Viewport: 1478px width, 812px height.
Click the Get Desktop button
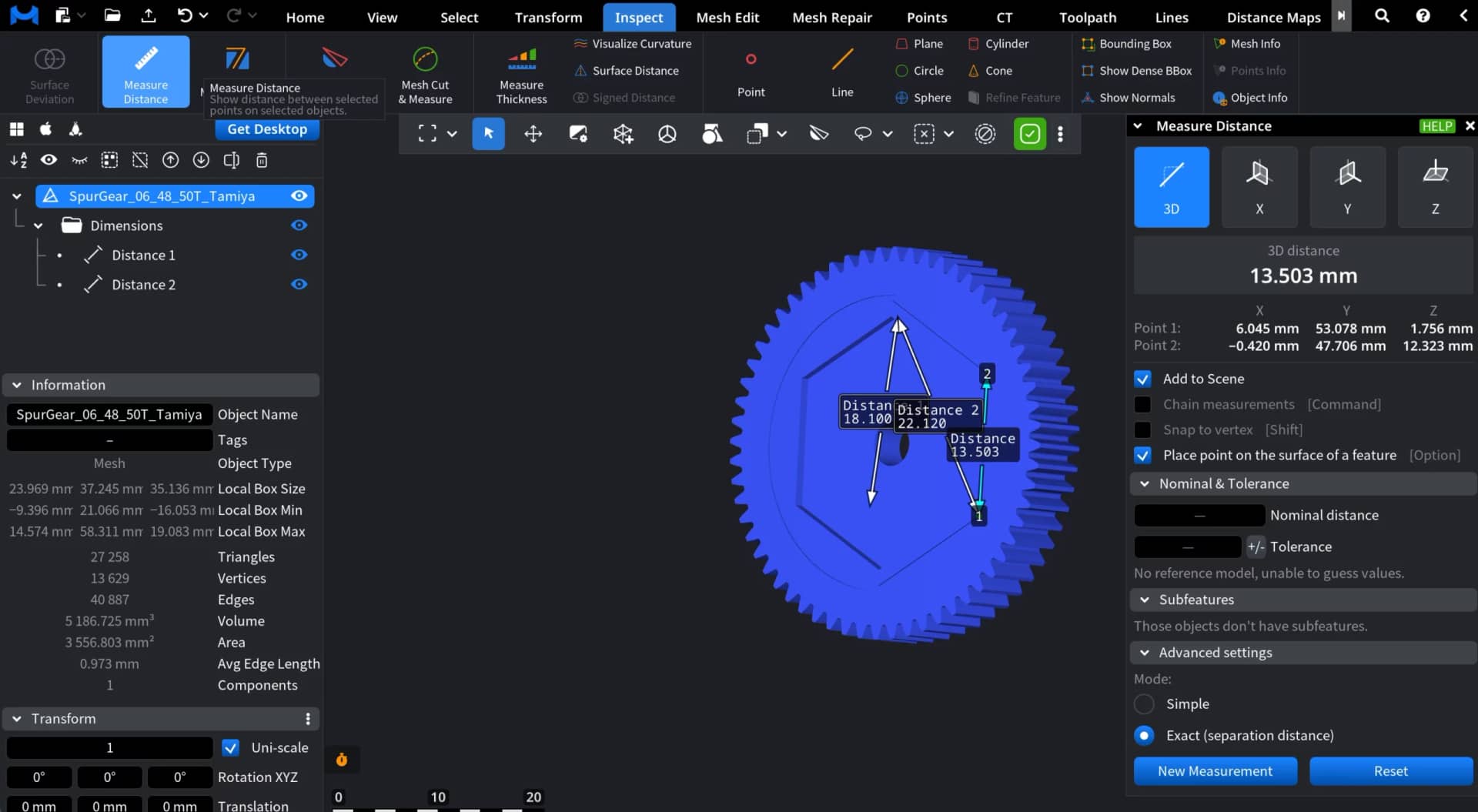coord(266,129)
